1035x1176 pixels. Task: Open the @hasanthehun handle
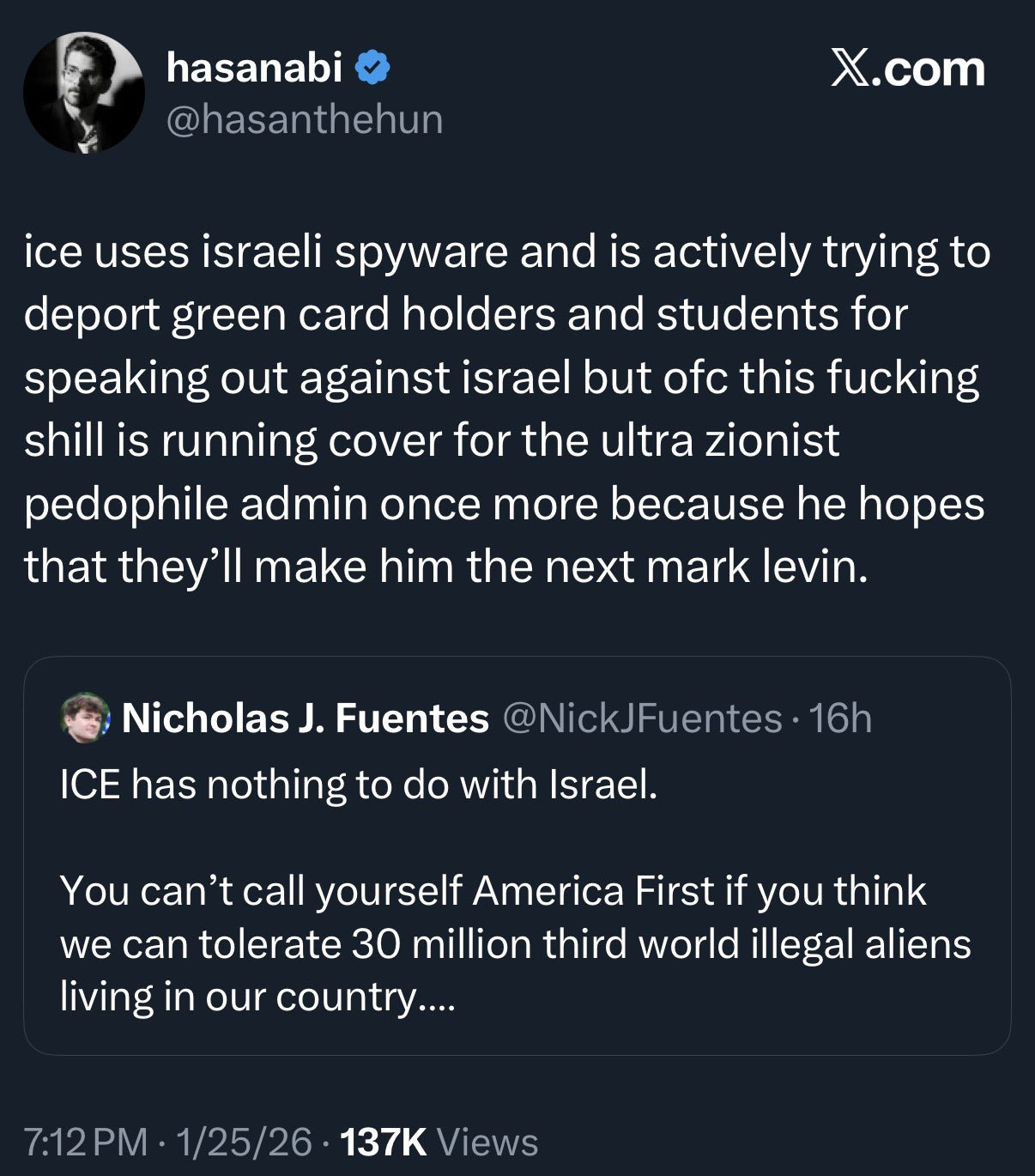(305, 119)
